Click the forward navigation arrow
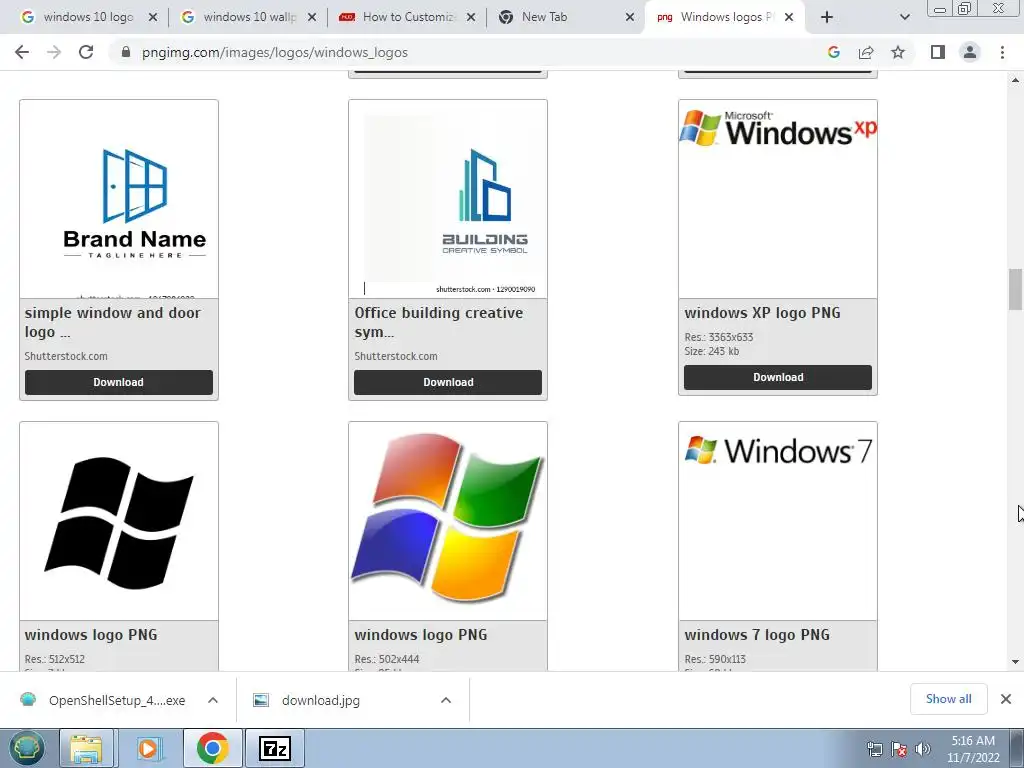The width and height of the screenshot is (1024, 768). [x=54, y=52]
